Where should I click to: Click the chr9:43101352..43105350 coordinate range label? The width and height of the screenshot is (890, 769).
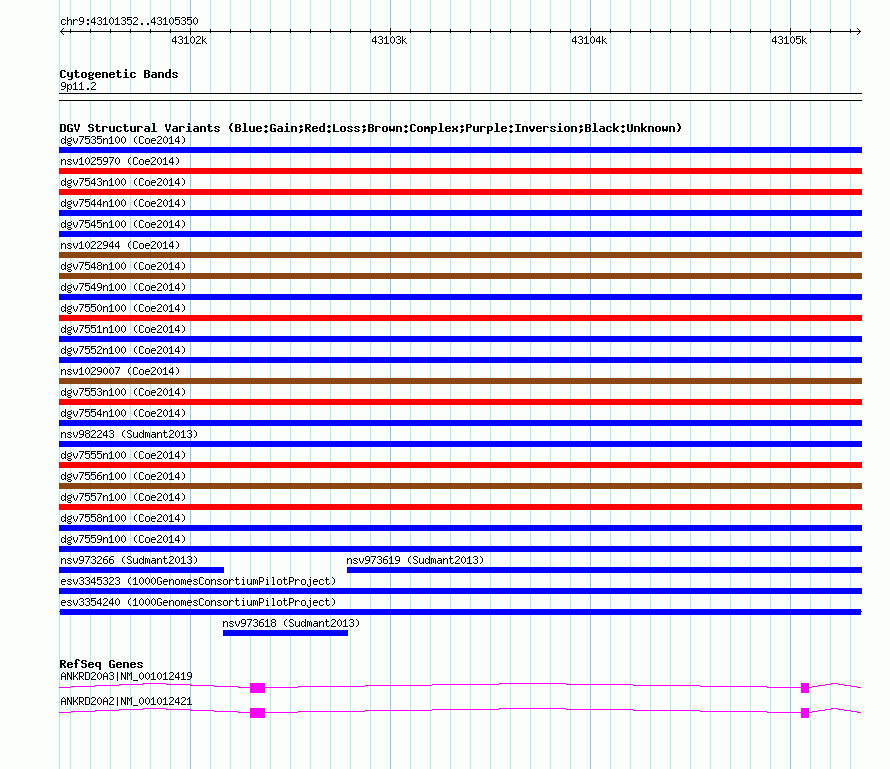tap(129, 21)
